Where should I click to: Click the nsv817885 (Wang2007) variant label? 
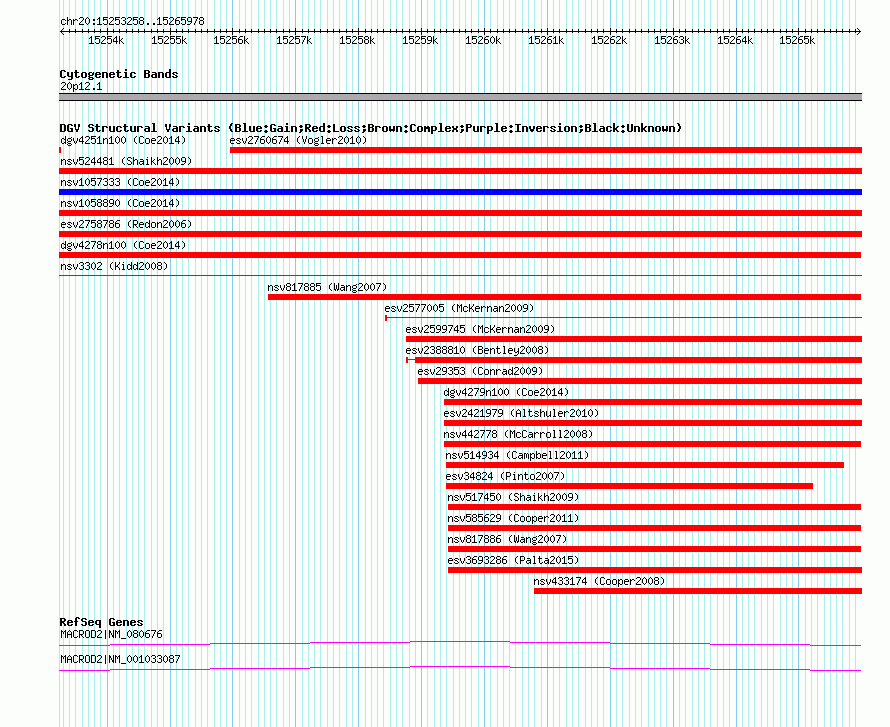327,287
